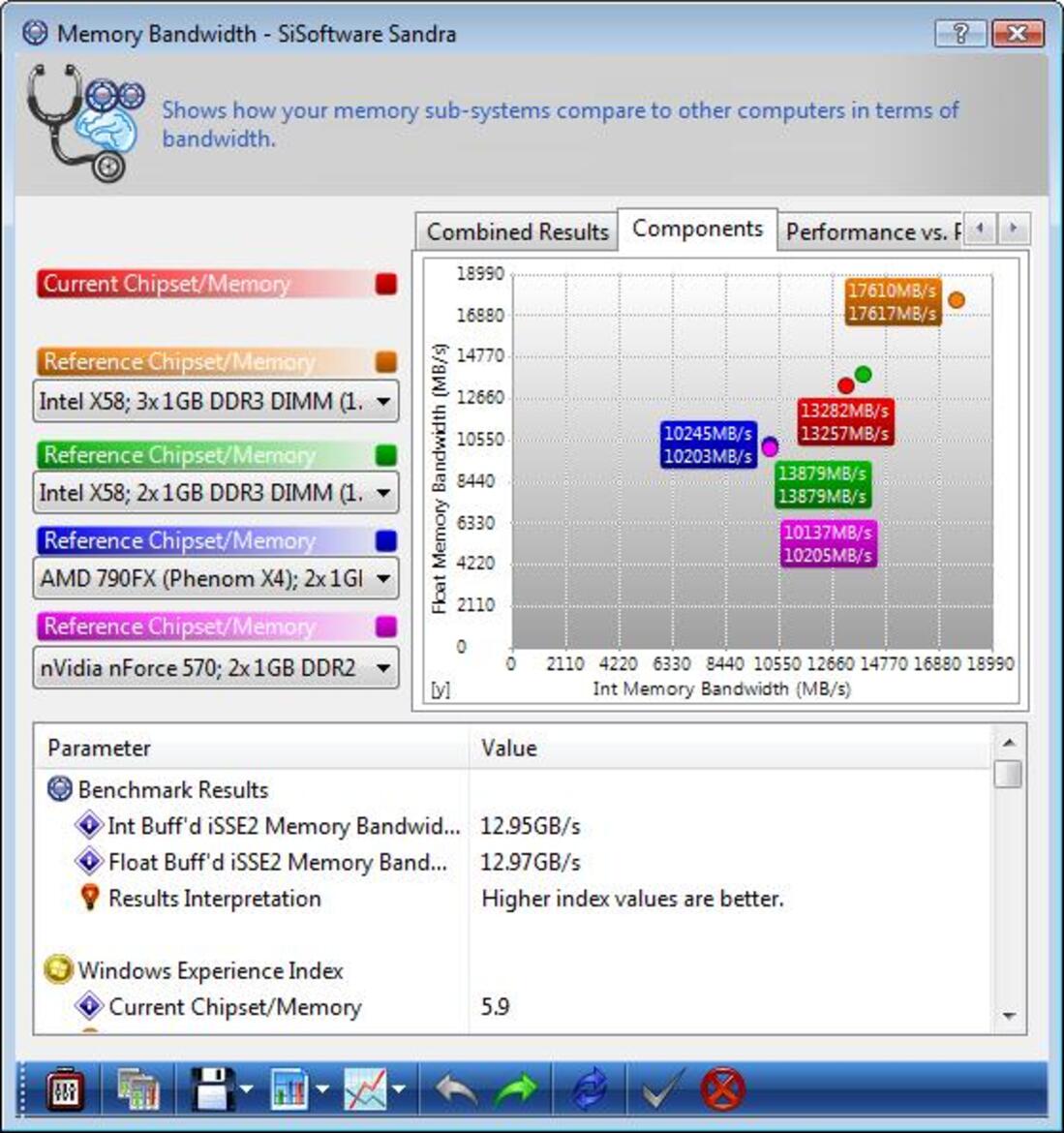Click the Parameter column header
Viewport: 1064px width, 1133px height.
[x=252, y=748]
